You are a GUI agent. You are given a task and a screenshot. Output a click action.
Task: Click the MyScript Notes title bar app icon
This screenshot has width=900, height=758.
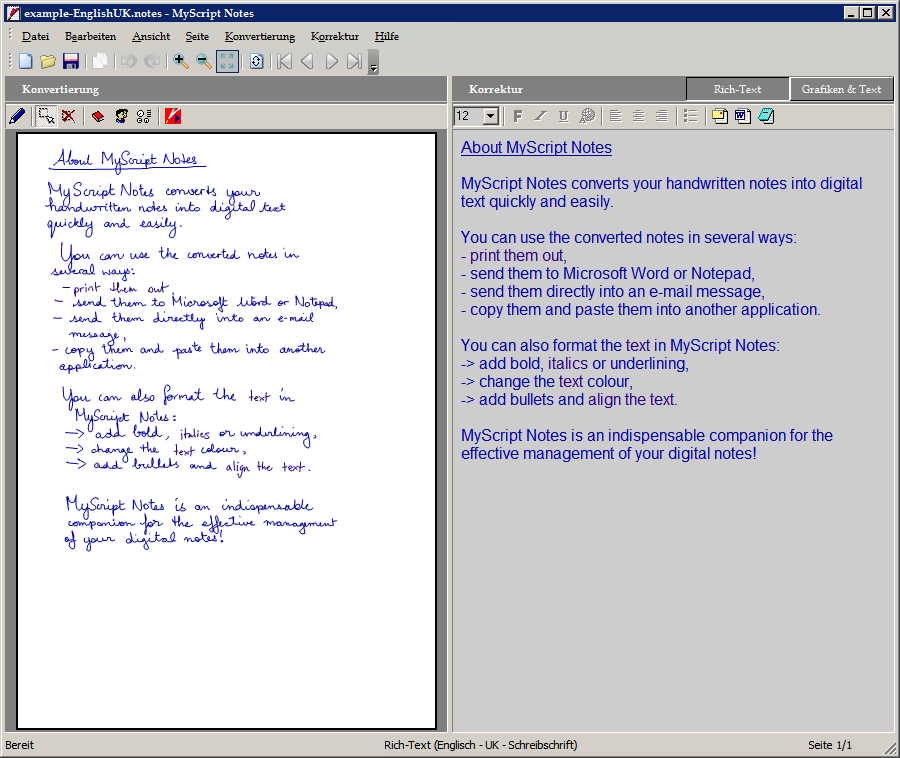click(x=13, y=13)
